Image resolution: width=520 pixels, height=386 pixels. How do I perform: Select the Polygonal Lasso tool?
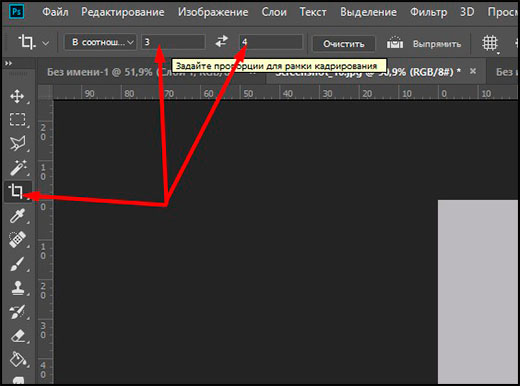click(x=17, y=143)
